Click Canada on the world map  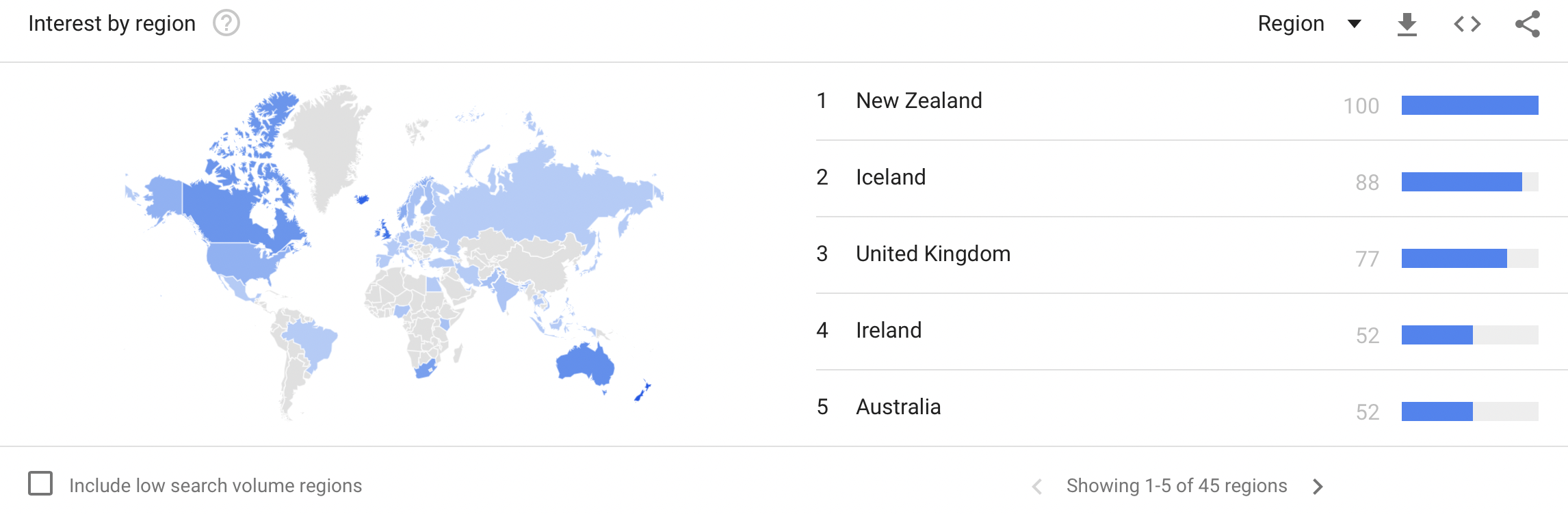click(226, 212)
